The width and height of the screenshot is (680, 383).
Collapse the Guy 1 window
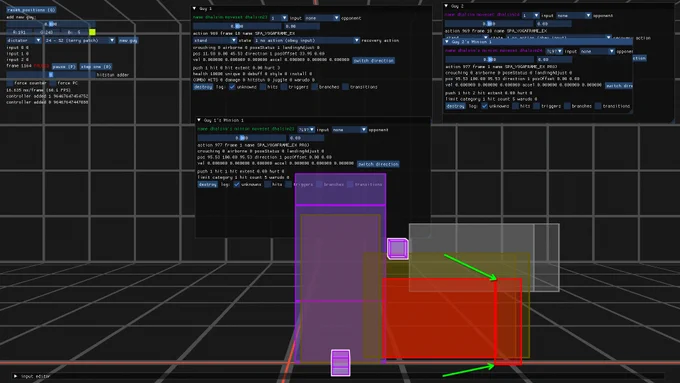(194, 9)
